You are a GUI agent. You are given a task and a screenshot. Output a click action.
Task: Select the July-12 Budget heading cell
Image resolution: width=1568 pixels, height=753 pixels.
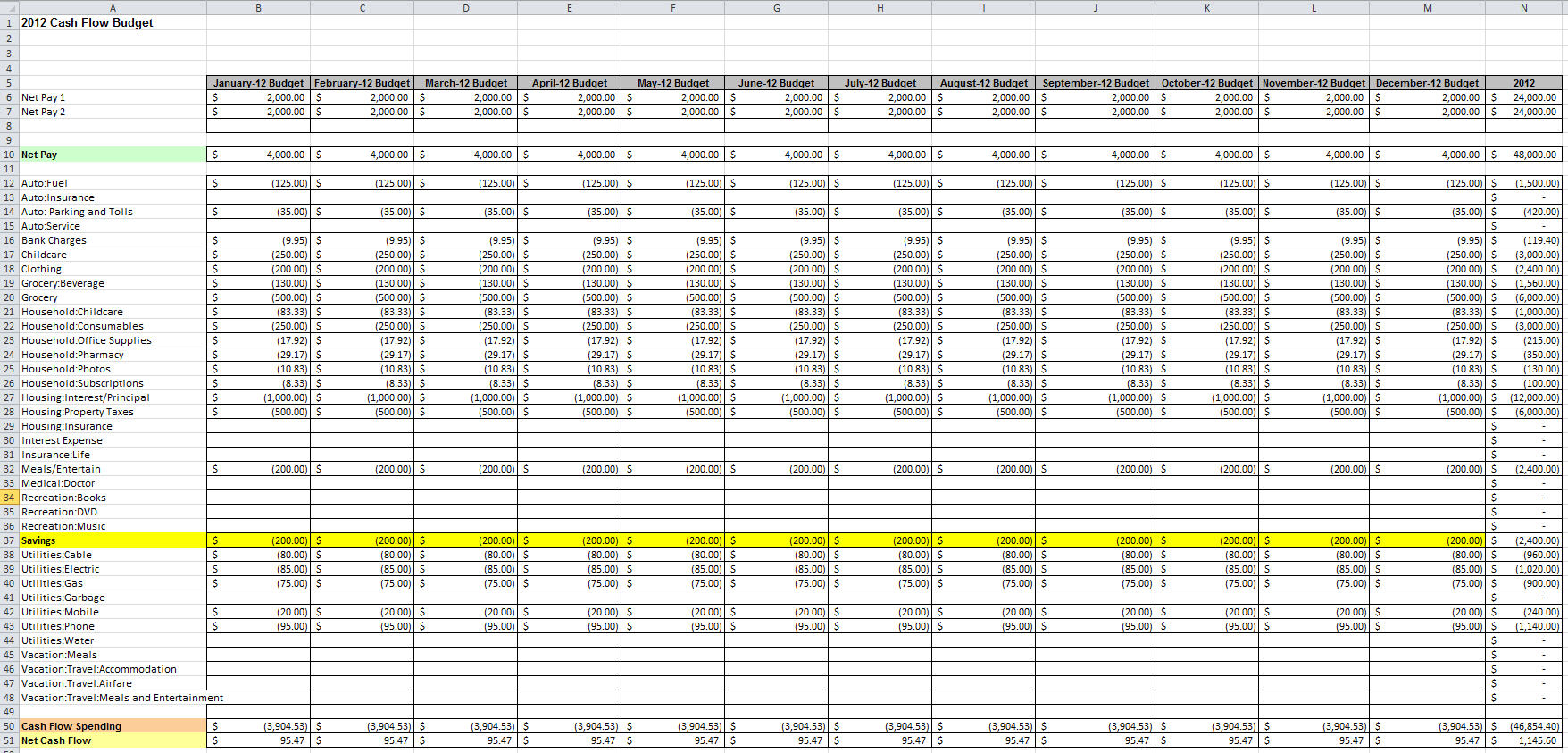click(x=880, y=83)
